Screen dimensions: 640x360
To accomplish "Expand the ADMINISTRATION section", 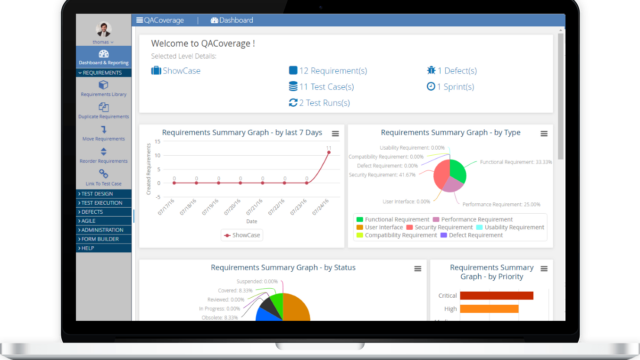I will (x=104, y=230).
